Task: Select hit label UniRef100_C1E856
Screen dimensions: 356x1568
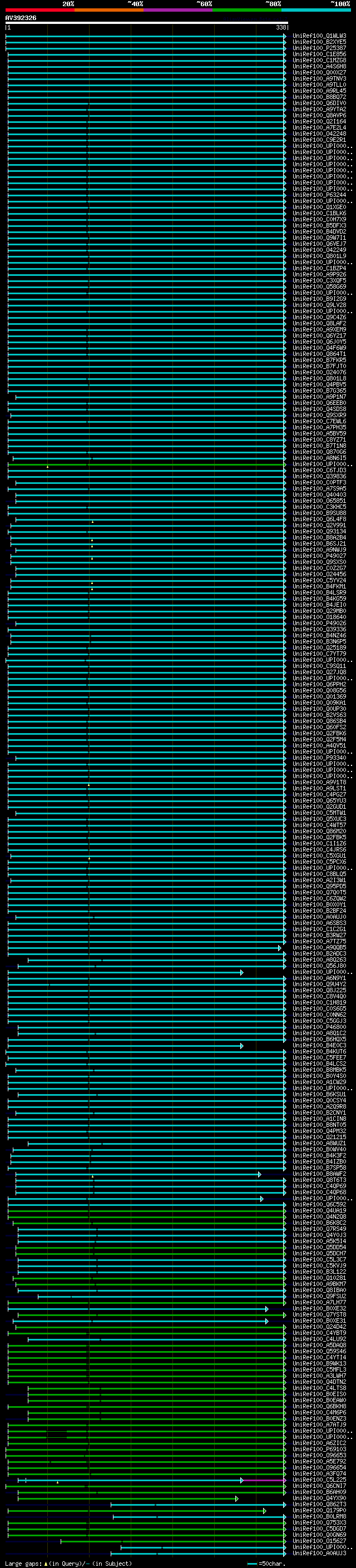Action: [319, 54]
